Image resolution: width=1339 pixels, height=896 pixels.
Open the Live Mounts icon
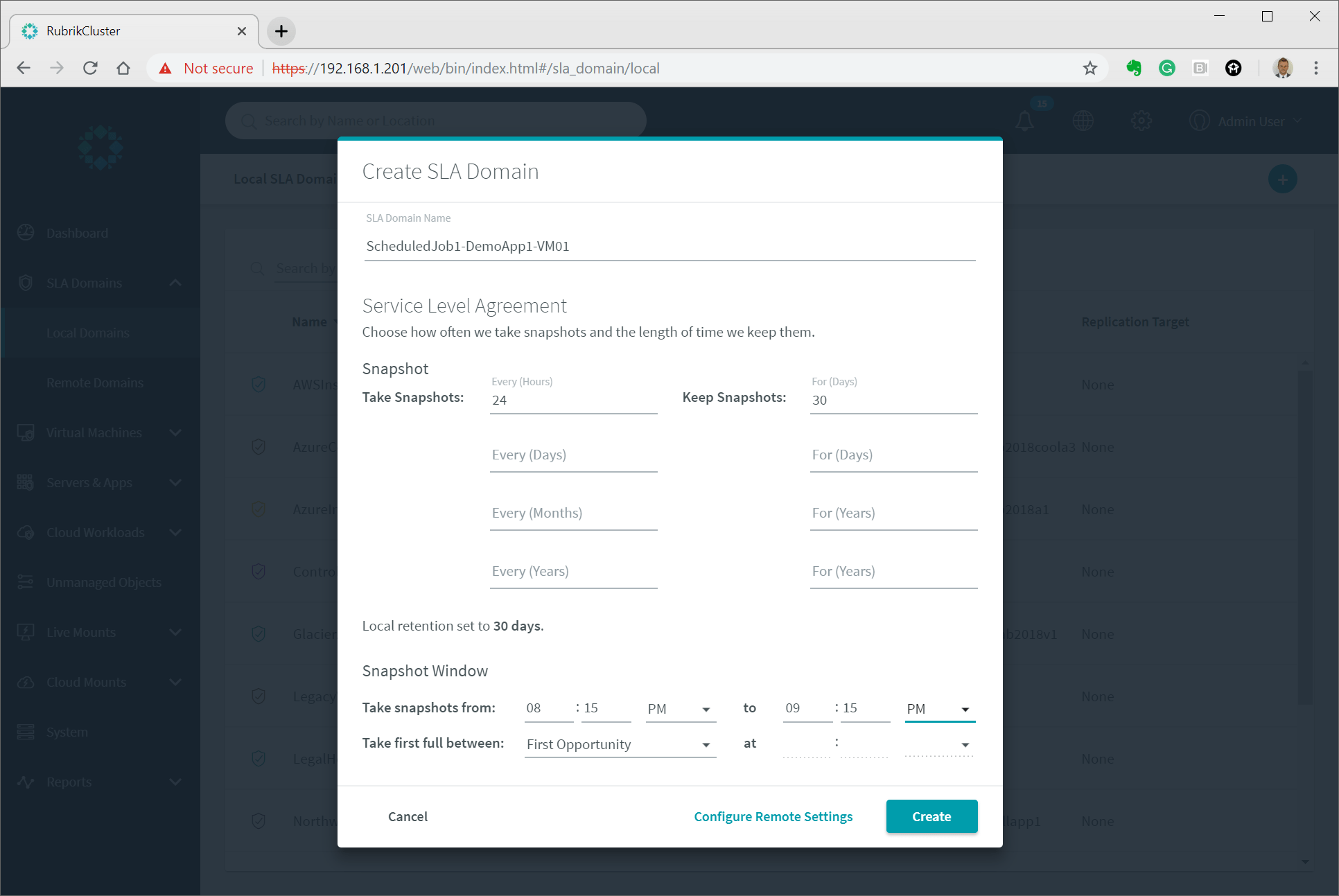pyautogui.click(x=26, y=632)
